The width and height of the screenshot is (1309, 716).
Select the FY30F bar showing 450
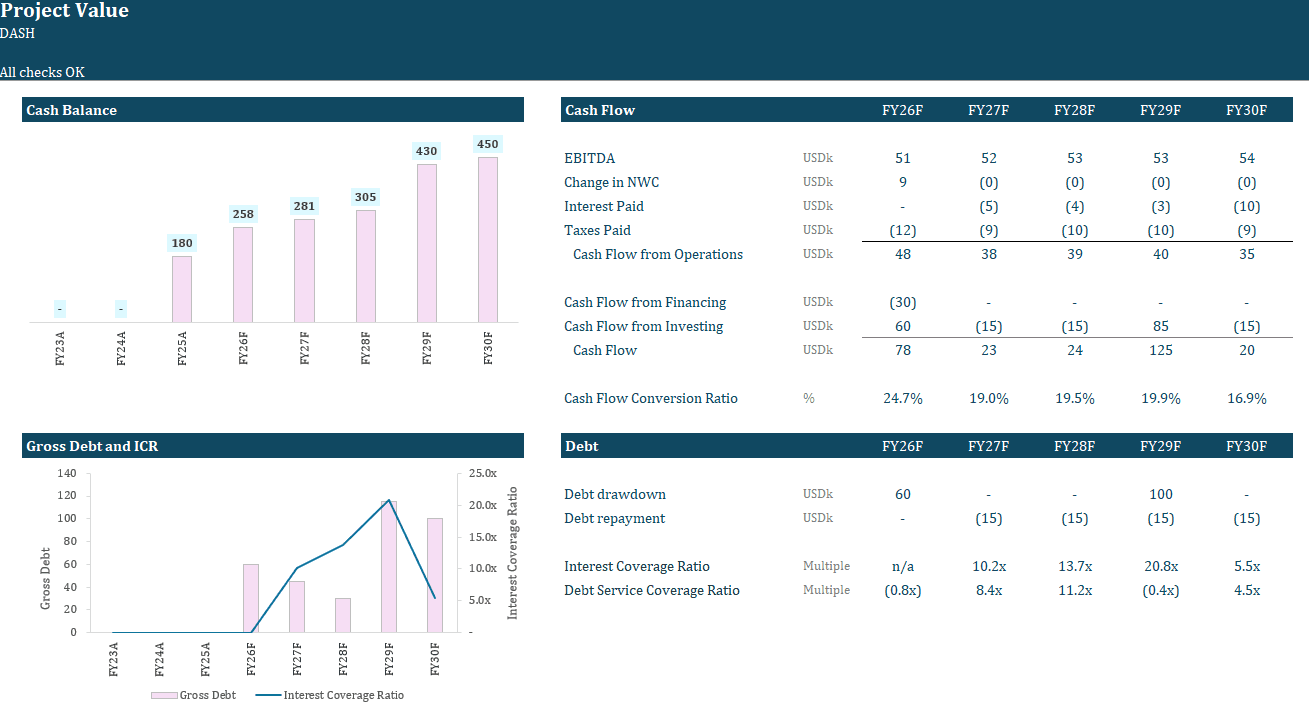(488, 240)
